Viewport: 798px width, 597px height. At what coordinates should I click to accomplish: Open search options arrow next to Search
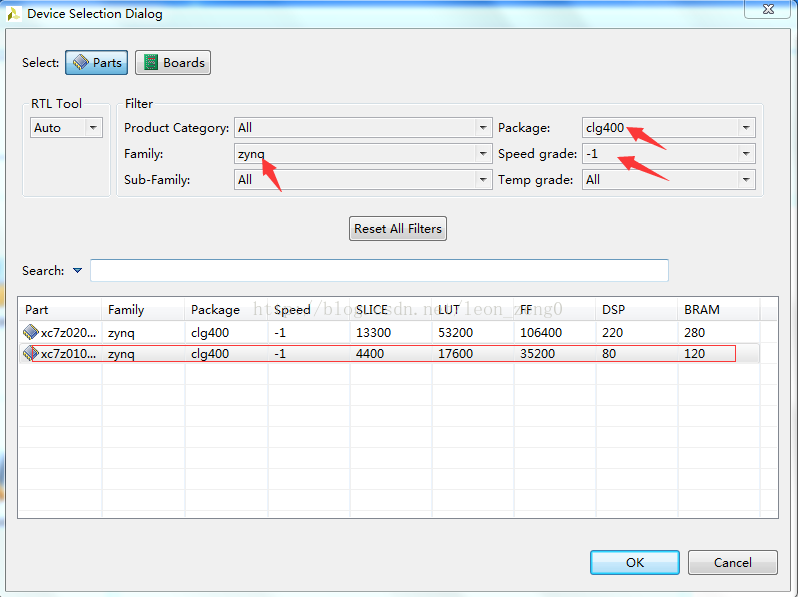[77, 270]
